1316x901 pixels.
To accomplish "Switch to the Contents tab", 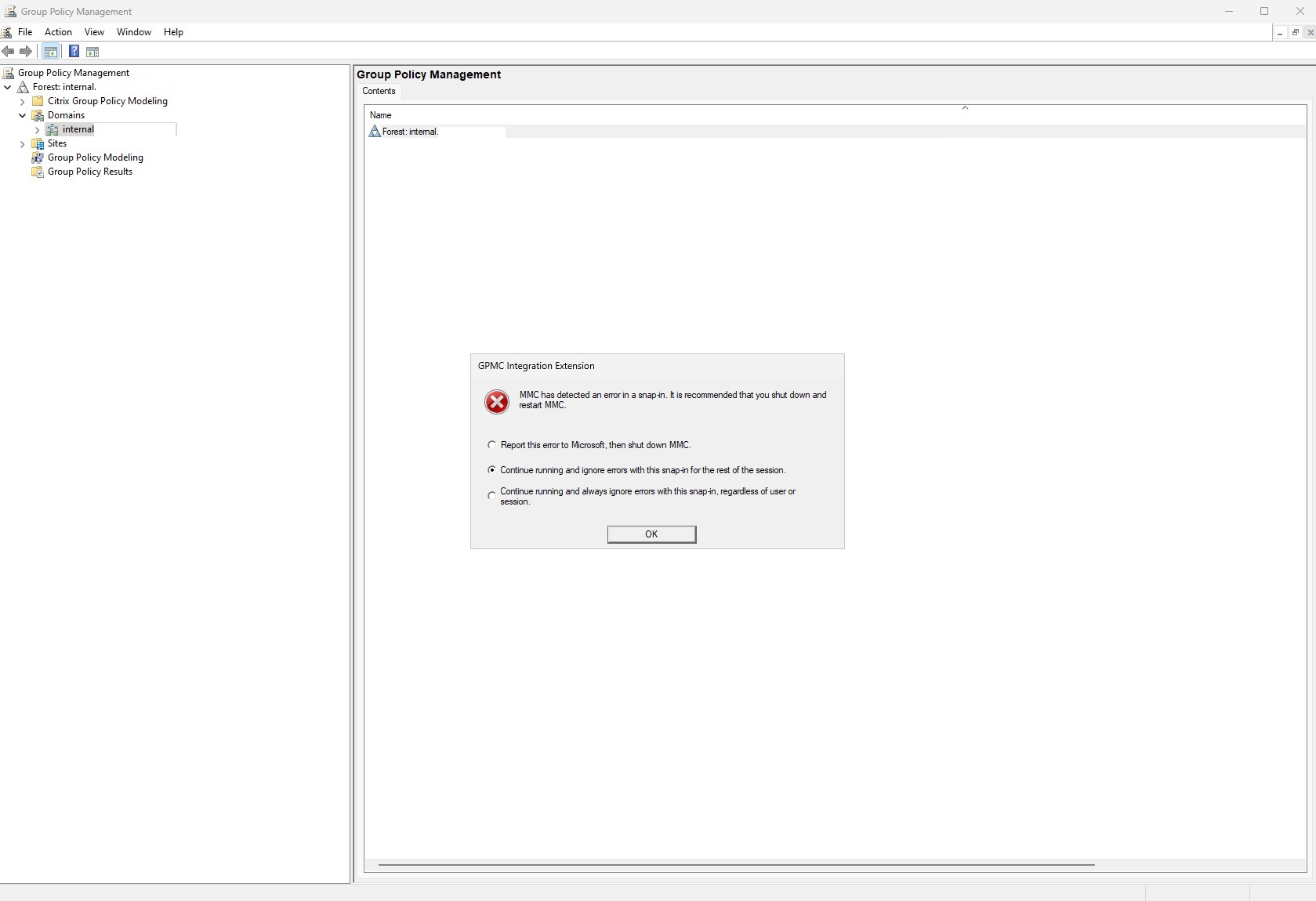I will pos(379,91).
